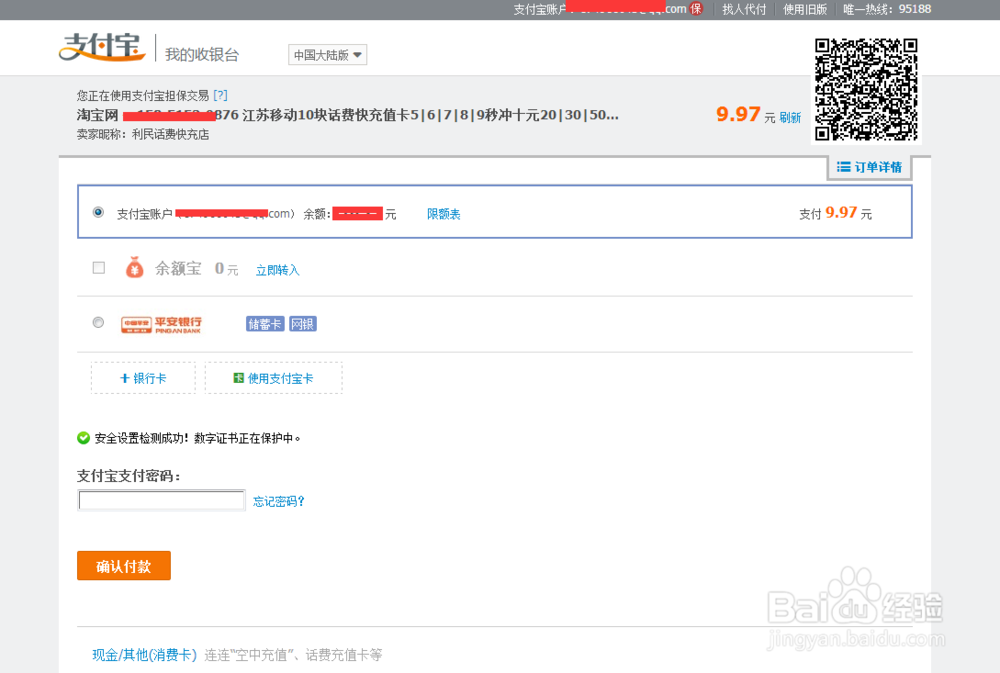Click the 忘记密码 forgot password link

coord(277,500)
